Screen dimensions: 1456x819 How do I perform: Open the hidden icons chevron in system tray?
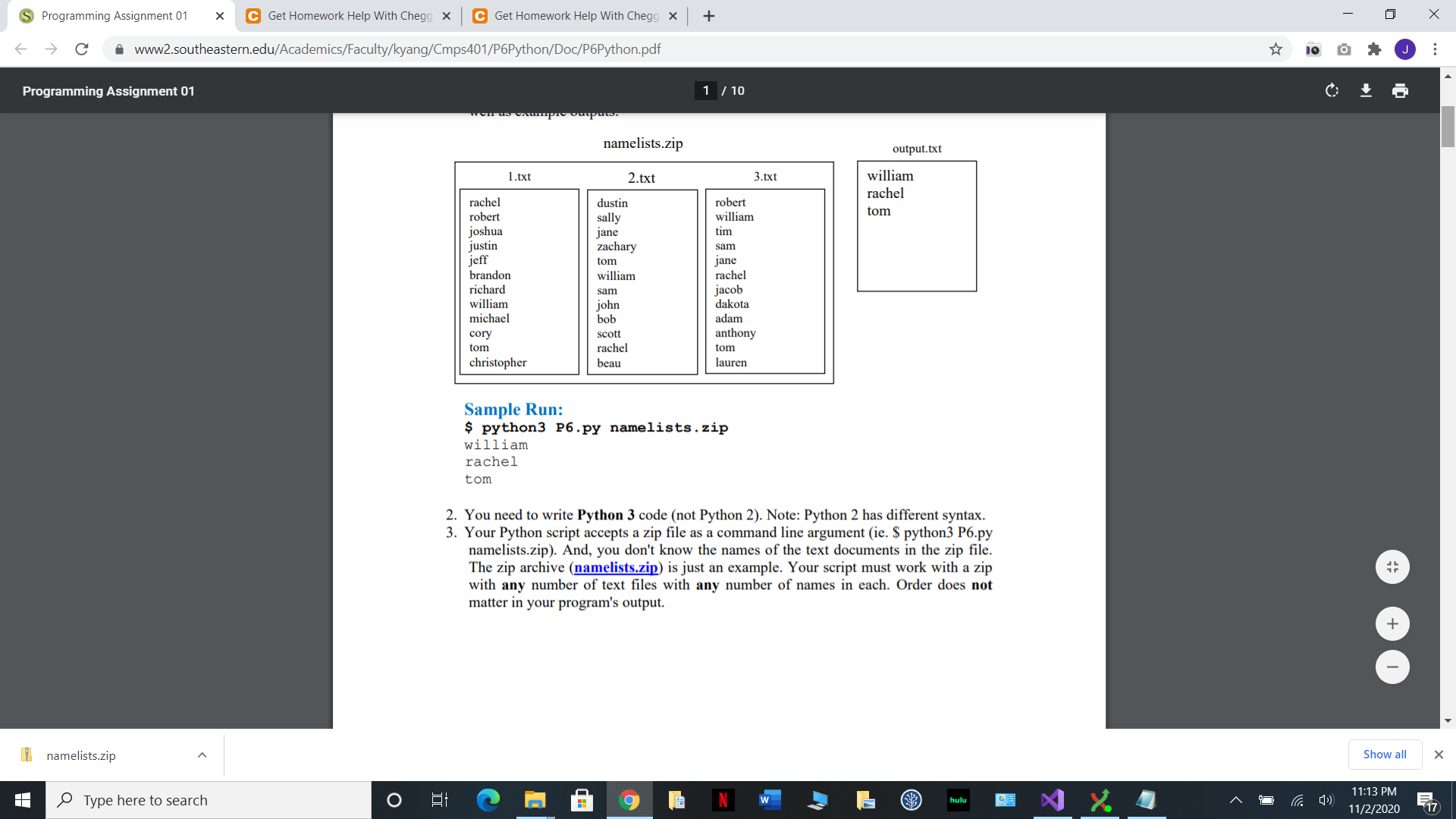tap(1235, 799)
